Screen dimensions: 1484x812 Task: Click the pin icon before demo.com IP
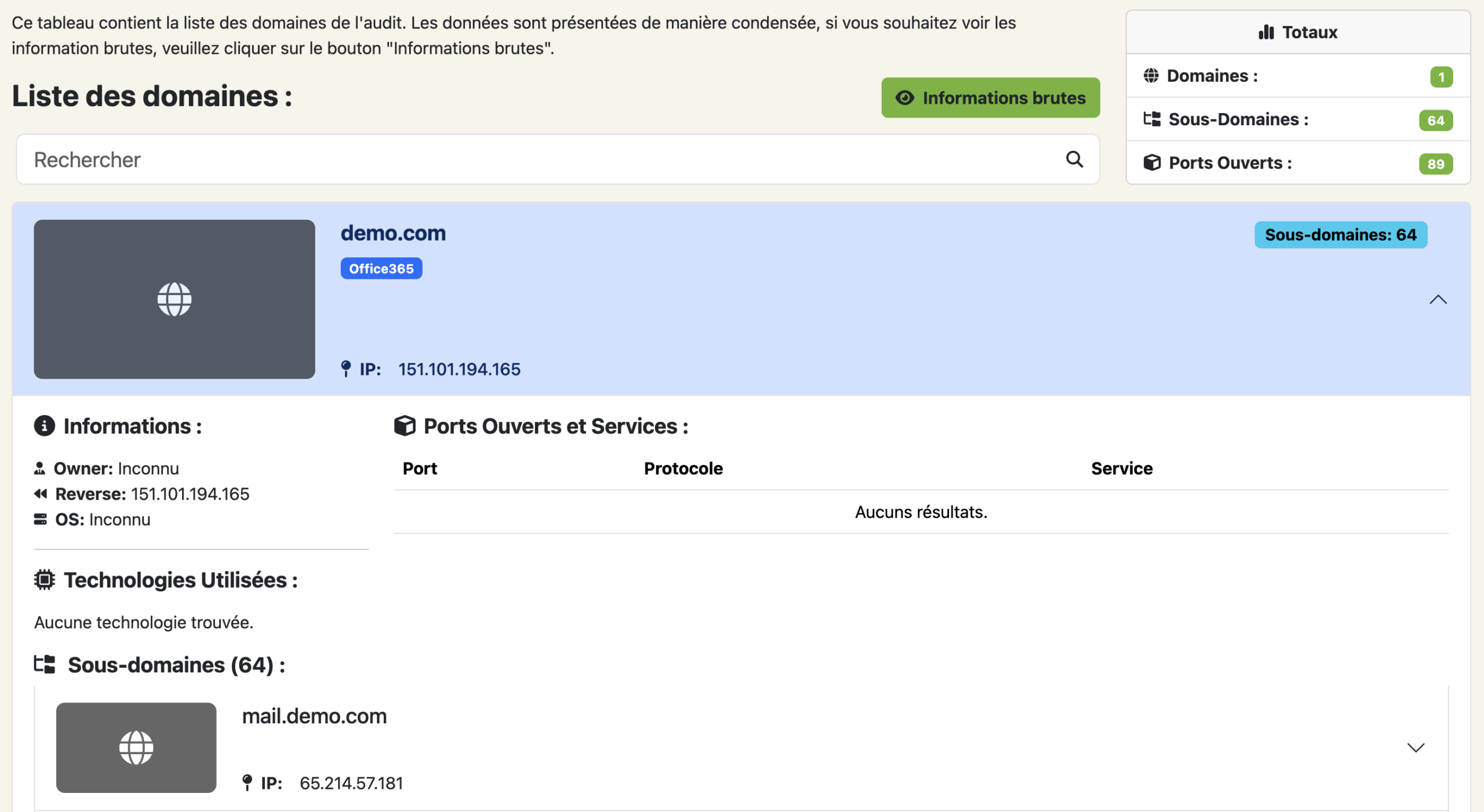coord(346,369)
